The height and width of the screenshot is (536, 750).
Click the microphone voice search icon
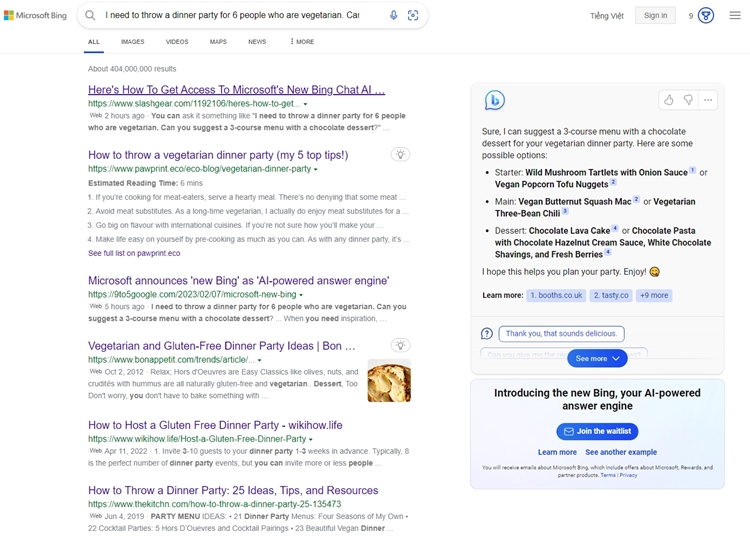(393, 15)
